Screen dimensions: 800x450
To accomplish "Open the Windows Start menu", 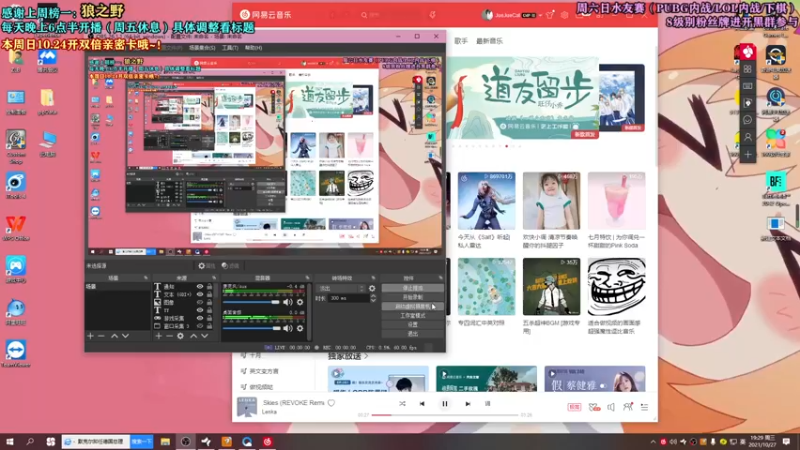I will (10, 441).
